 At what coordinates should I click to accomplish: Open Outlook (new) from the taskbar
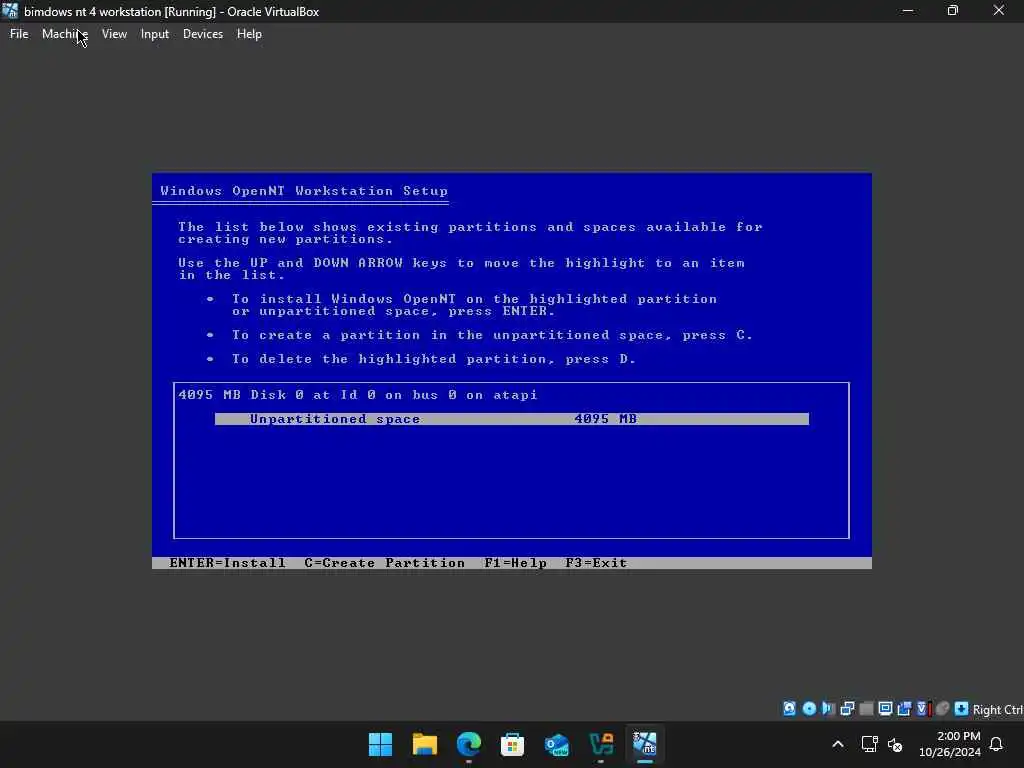coord(557,744)
